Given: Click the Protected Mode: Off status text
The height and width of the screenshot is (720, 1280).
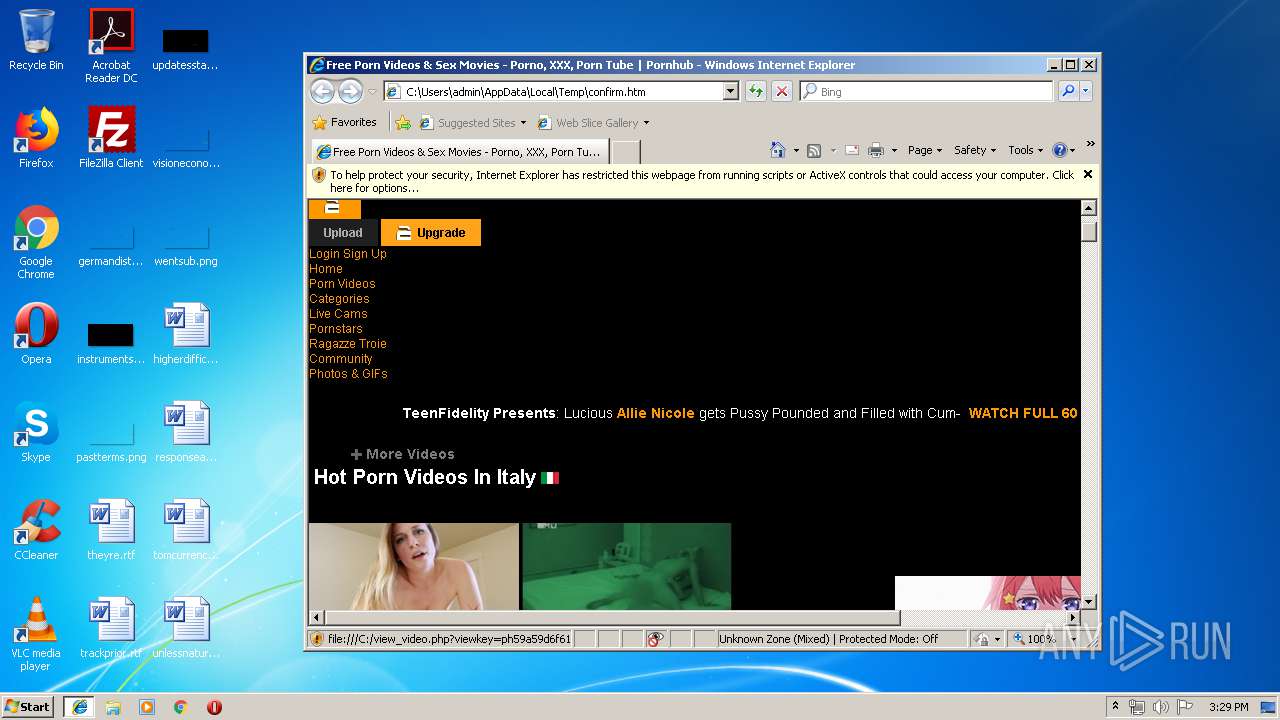Looking at the screenshot, I should tap(888, 639).
